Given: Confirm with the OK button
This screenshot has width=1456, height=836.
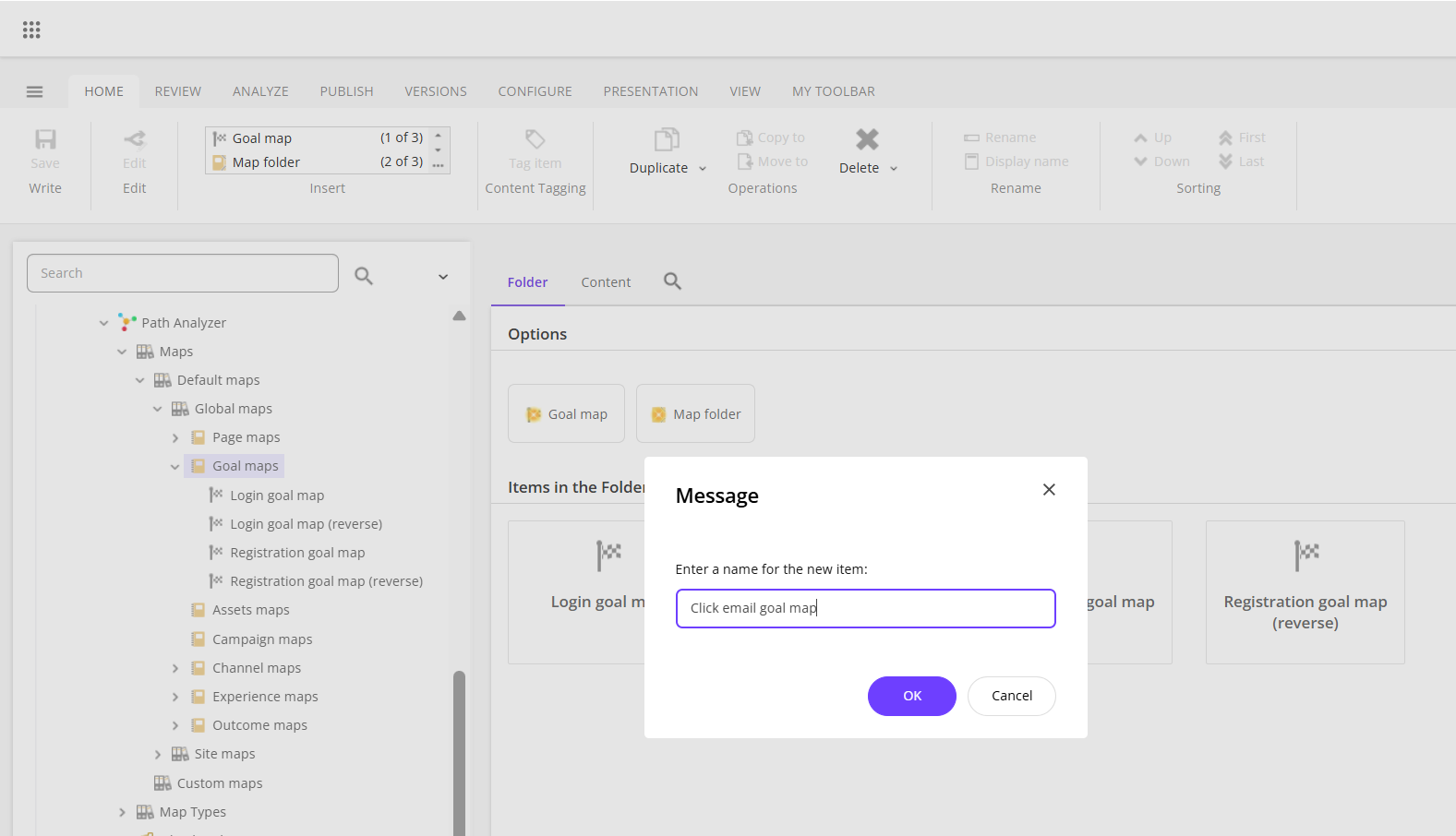Looking at the screenshot, I should [912, 696].
